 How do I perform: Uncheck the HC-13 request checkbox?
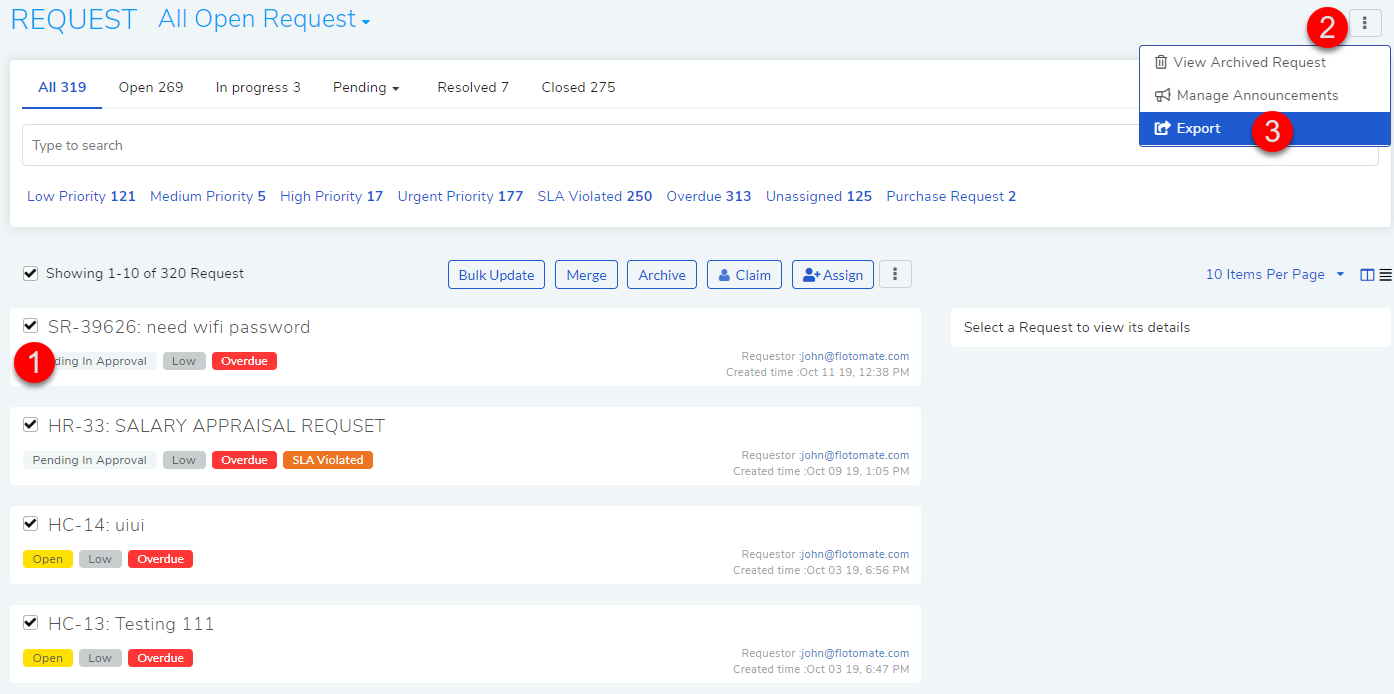[30, 622]
